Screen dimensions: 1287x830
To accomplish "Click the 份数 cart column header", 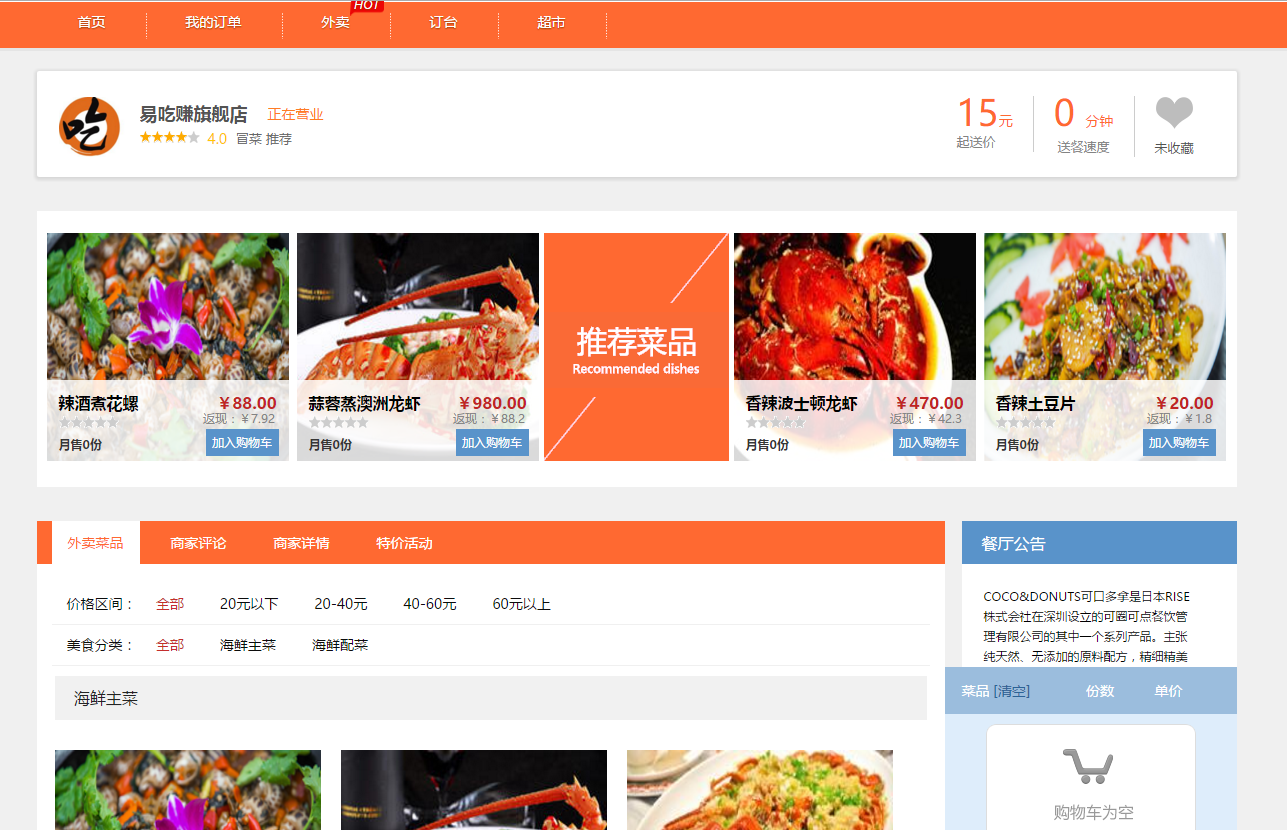I will 1100,691.
